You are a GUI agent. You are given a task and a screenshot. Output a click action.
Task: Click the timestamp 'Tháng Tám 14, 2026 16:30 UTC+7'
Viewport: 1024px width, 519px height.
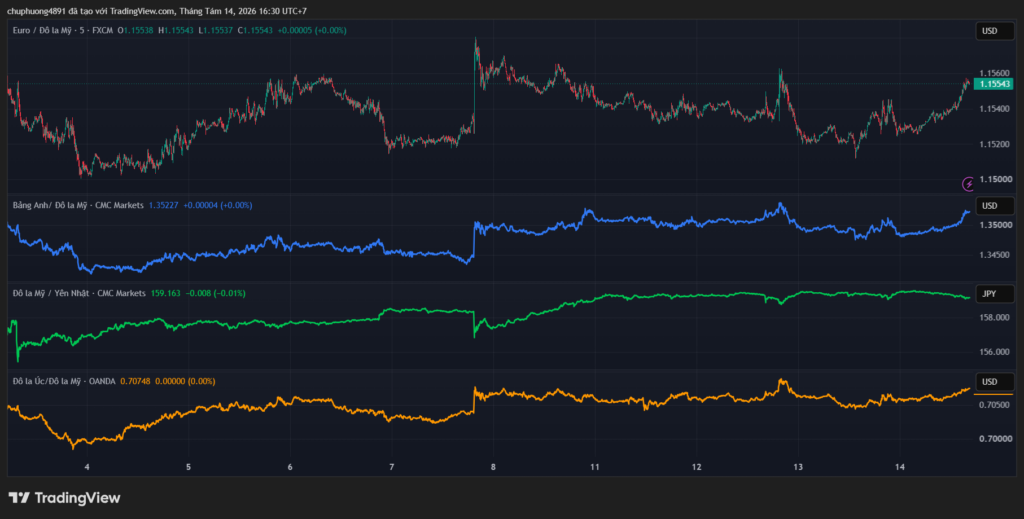click(243, 11)
